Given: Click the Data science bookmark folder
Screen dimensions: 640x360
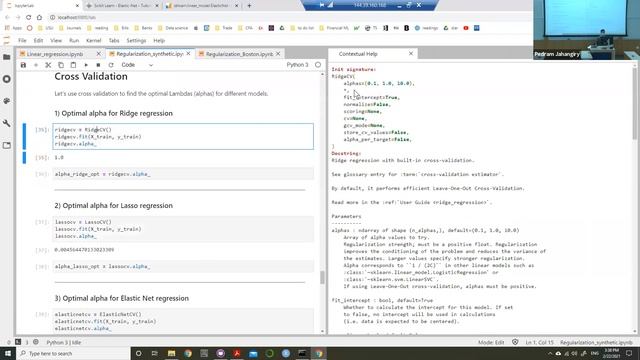Looking at the screenshot, I should [173, 28].
